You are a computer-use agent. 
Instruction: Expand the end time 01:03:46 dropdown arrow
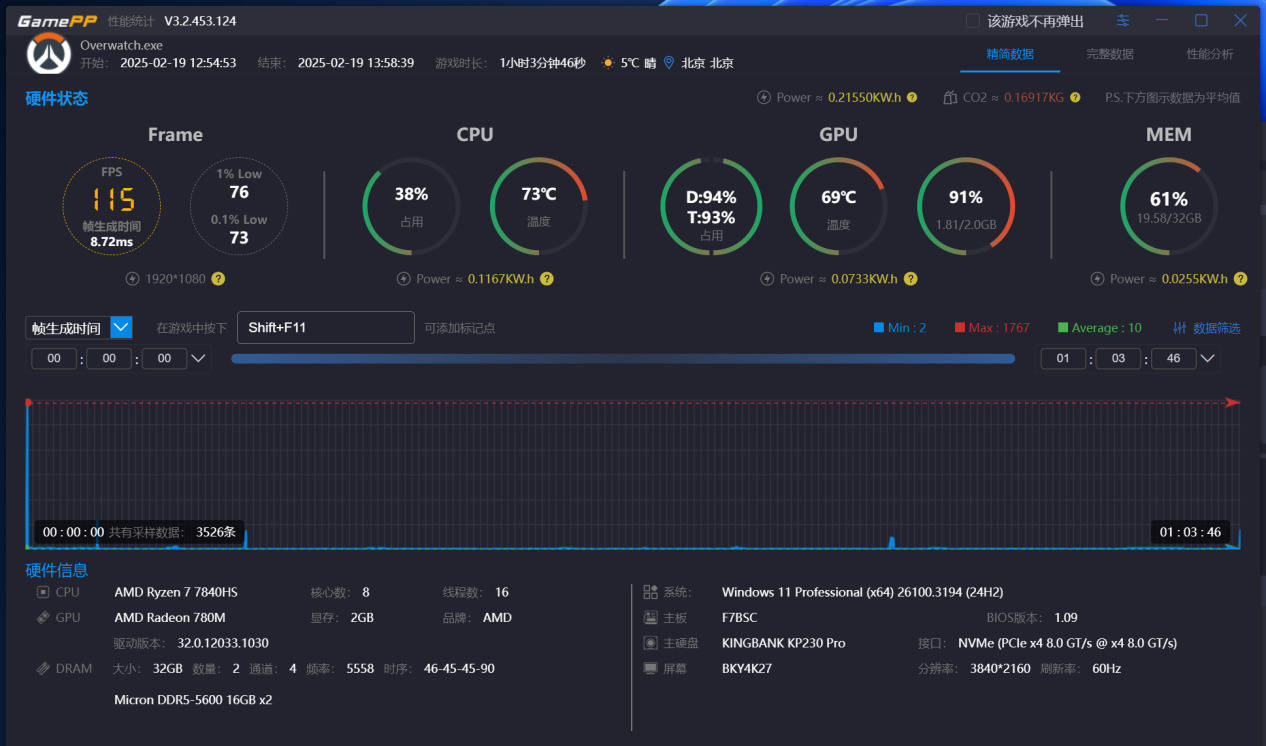1208,359
